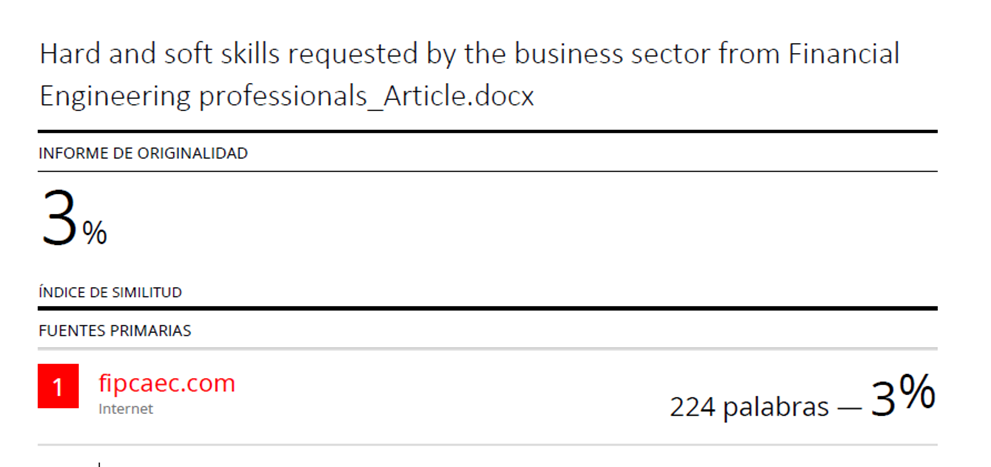Click the thin line under 'INFORME DE ORIGINALIDAD'

487,171
